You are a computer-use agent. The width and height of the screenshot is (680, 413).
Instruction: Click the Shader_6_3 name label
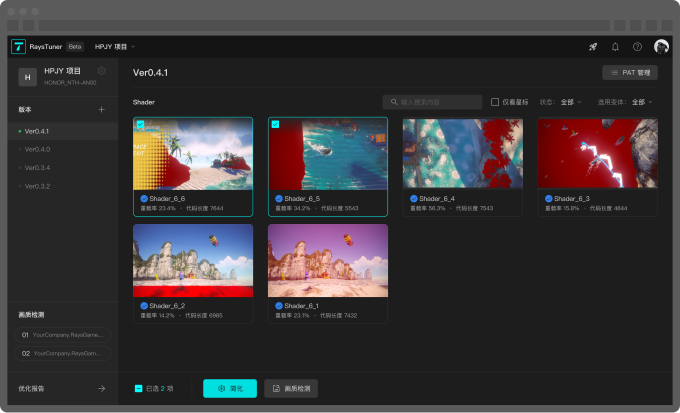pos(572,199)
